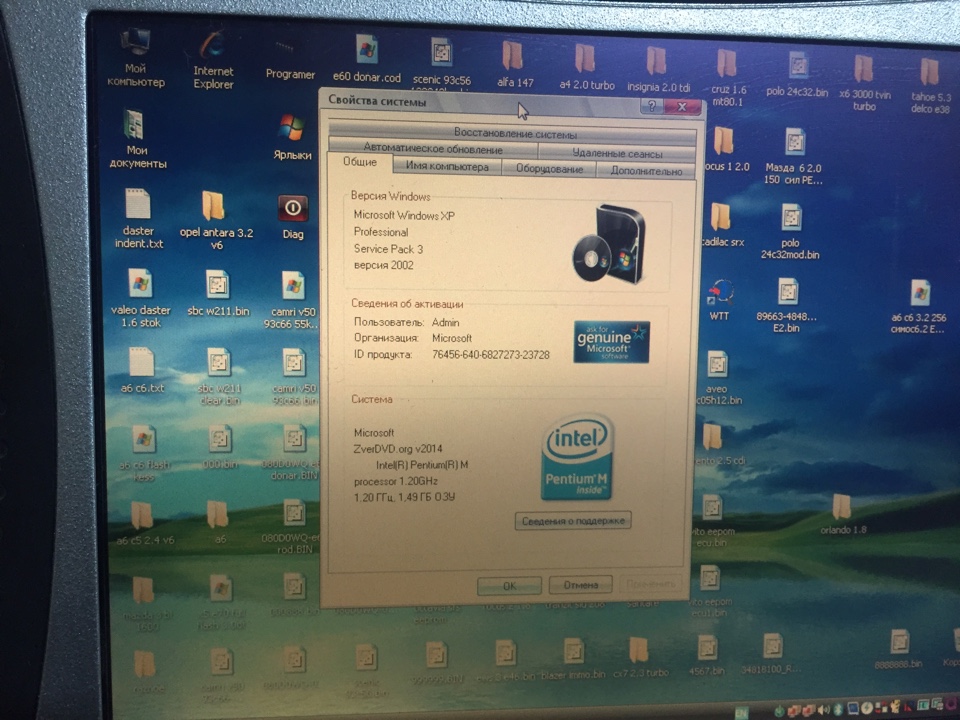960x720 pixels.
Task: Open the a6 c5 2.4 v6 folder
Action: click(142, 517)
